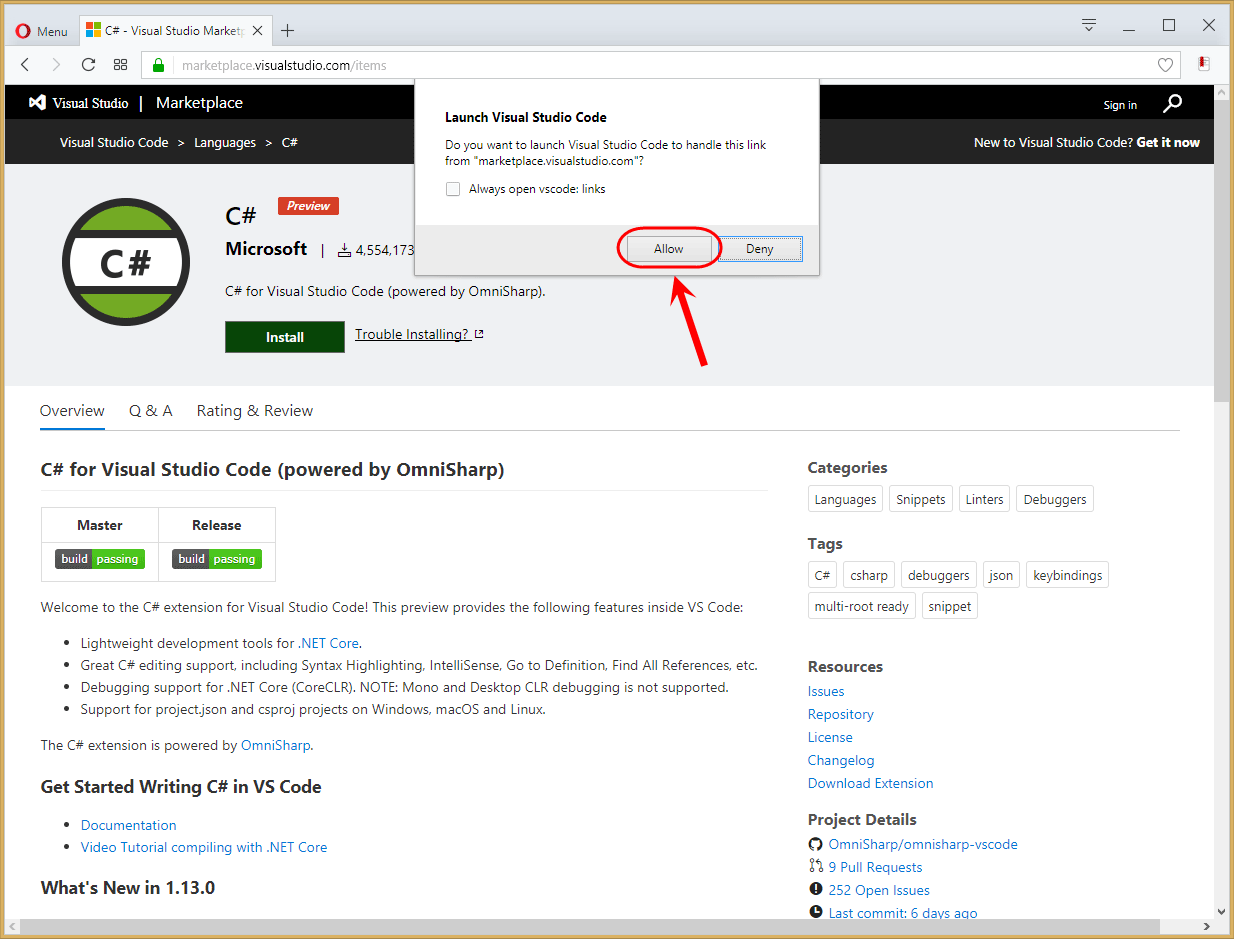Click the vertical page scrollbar
The height and width of the screenshot is (939, 1234).
(1221, 498)
